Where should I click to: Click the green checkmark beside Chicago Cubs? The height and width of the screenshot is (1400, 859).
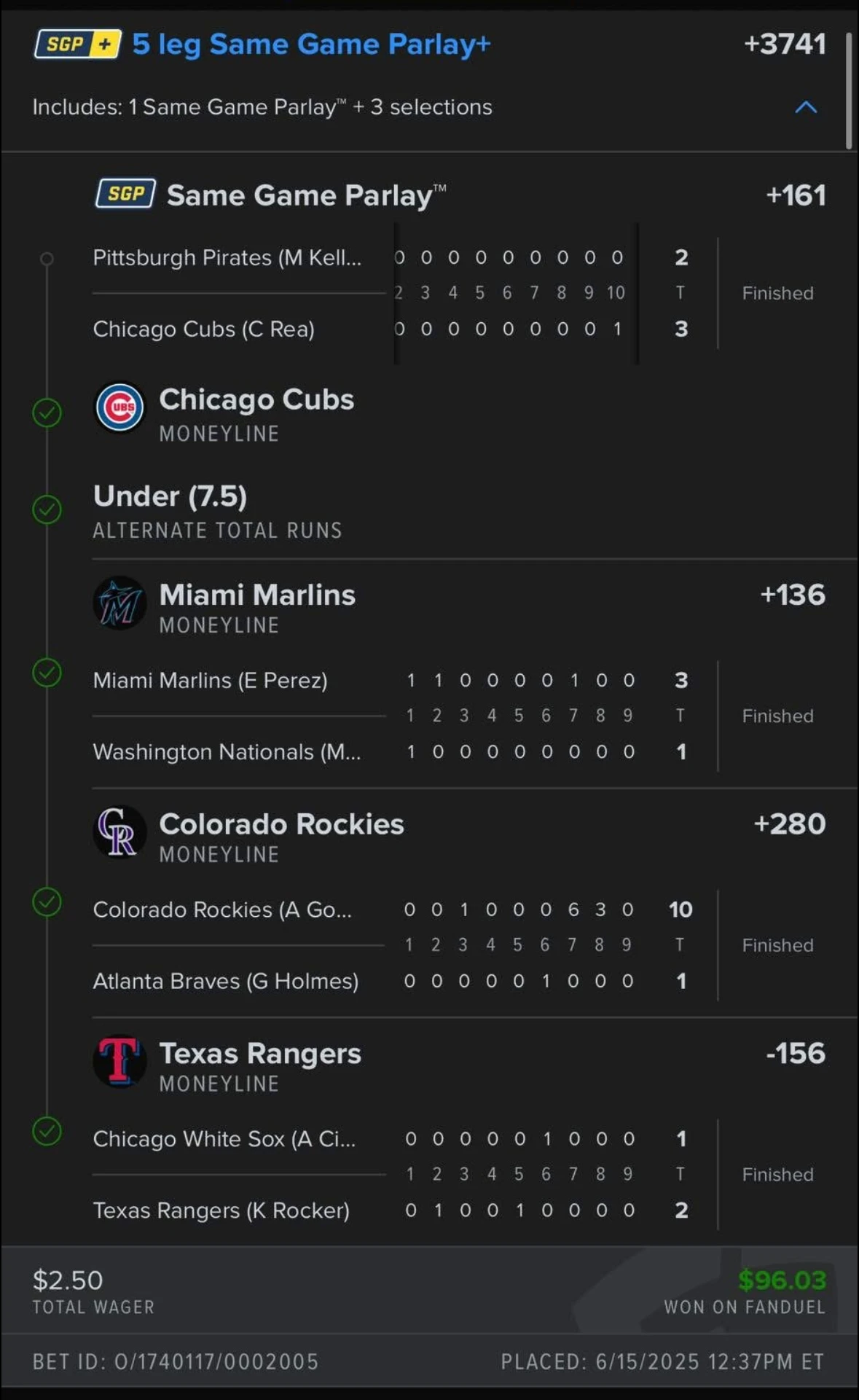pyautogui.click(x=47, y=412)
